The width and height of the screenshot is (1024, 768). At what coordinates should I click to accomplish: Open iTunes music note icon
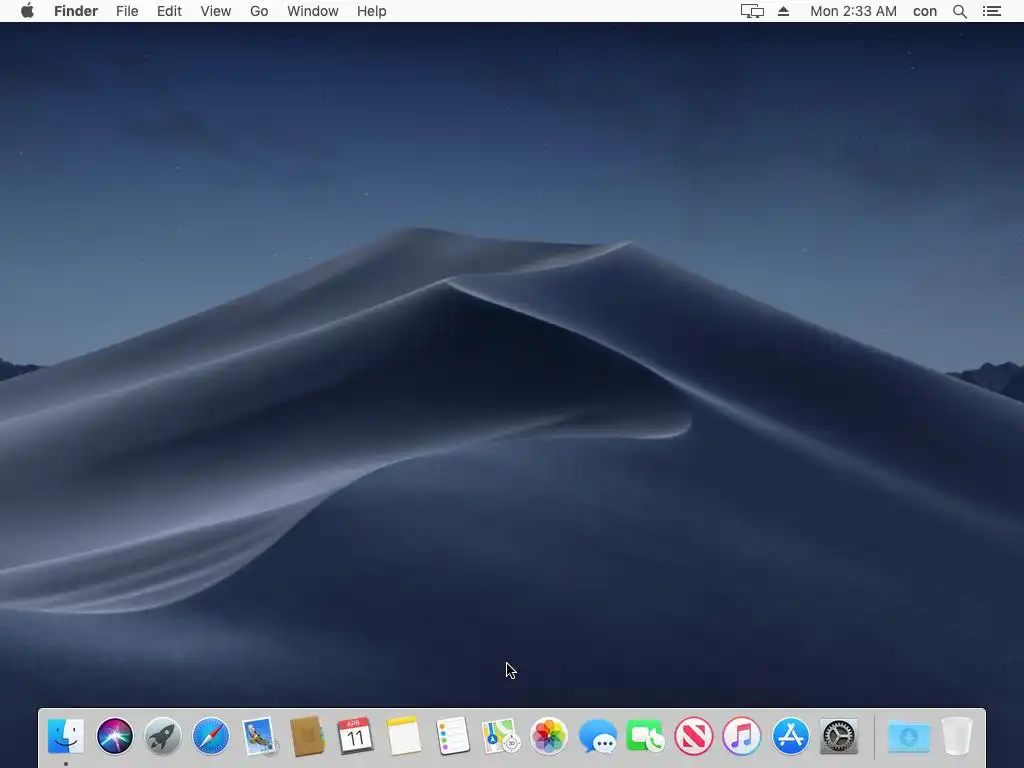(x=742, y=736)
